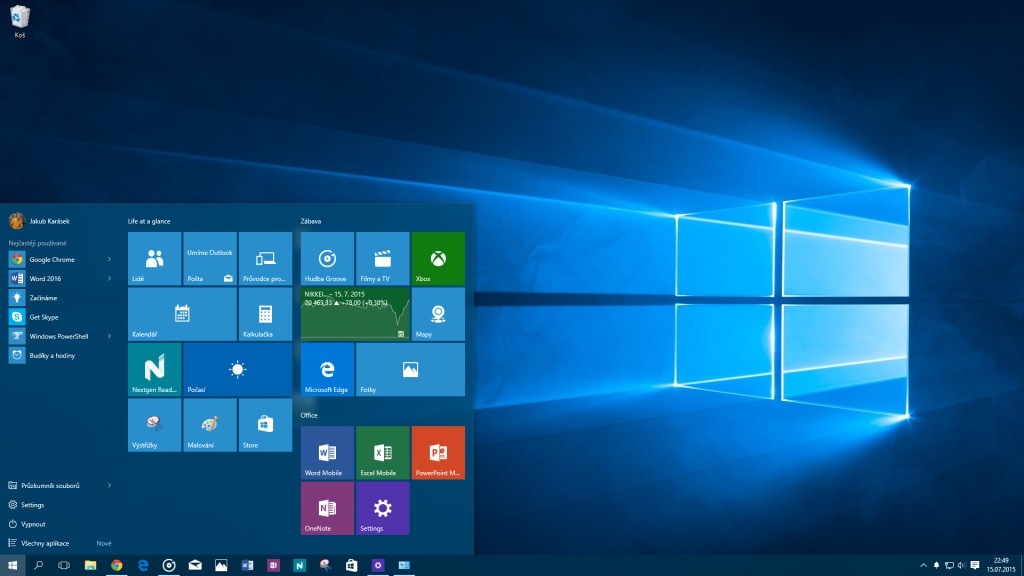The image size is (1024, 576).
Task: Open the Mapy maps tile
Action: click(x=438, y=314)
